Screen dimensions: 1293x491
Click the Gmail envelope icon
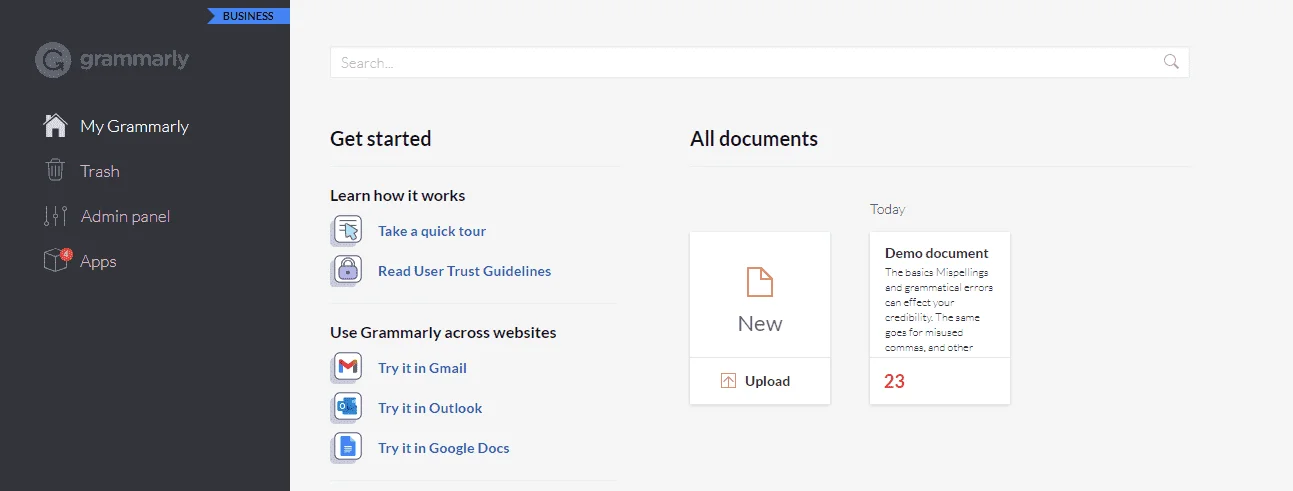click(x=347, y=368)
